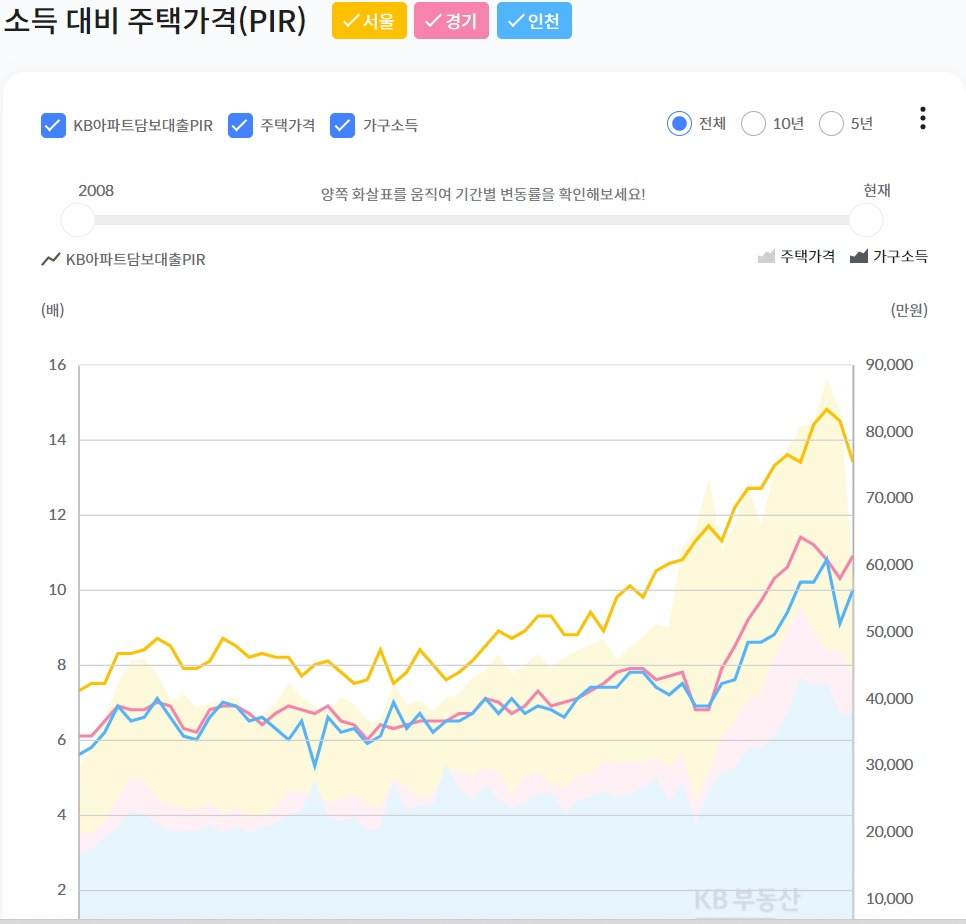Viewport: 966px width, 924px height.
Task: Select the 5년 period radio button
Action: pyautogui.click(x=831, y=123)
